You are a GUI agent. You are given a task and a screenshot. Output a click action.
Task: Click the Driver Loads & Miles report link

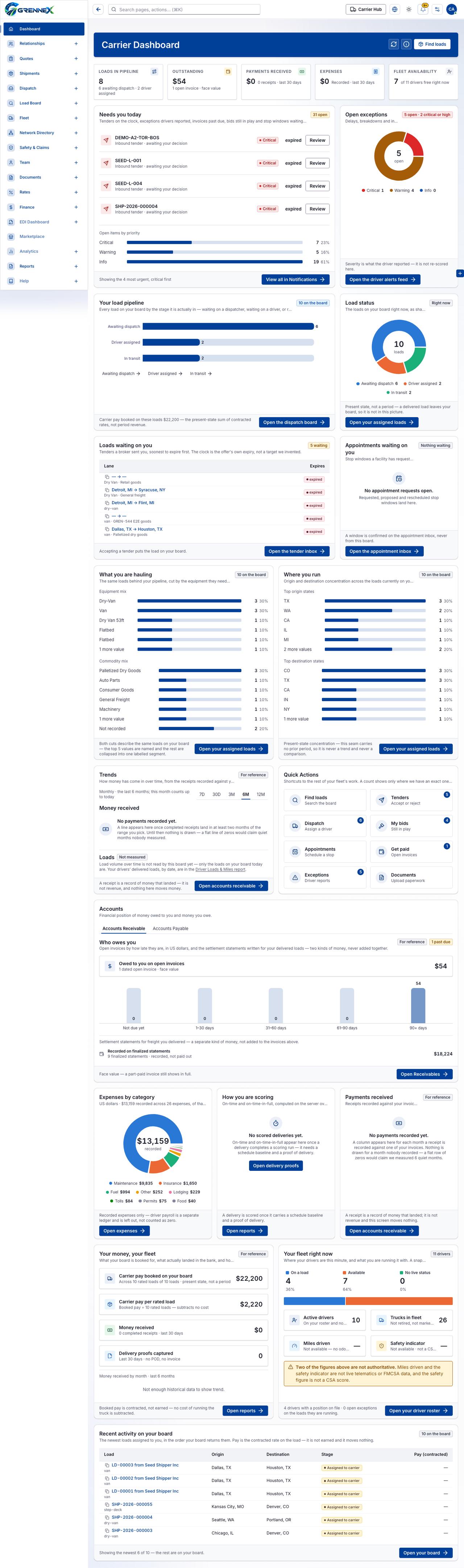220,869
